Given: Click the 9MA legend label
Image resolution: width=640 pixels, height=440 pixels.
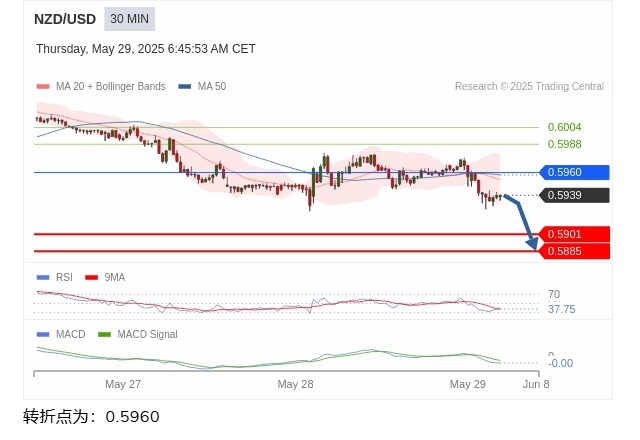Looking at the screenshot, I should (115, 278).
